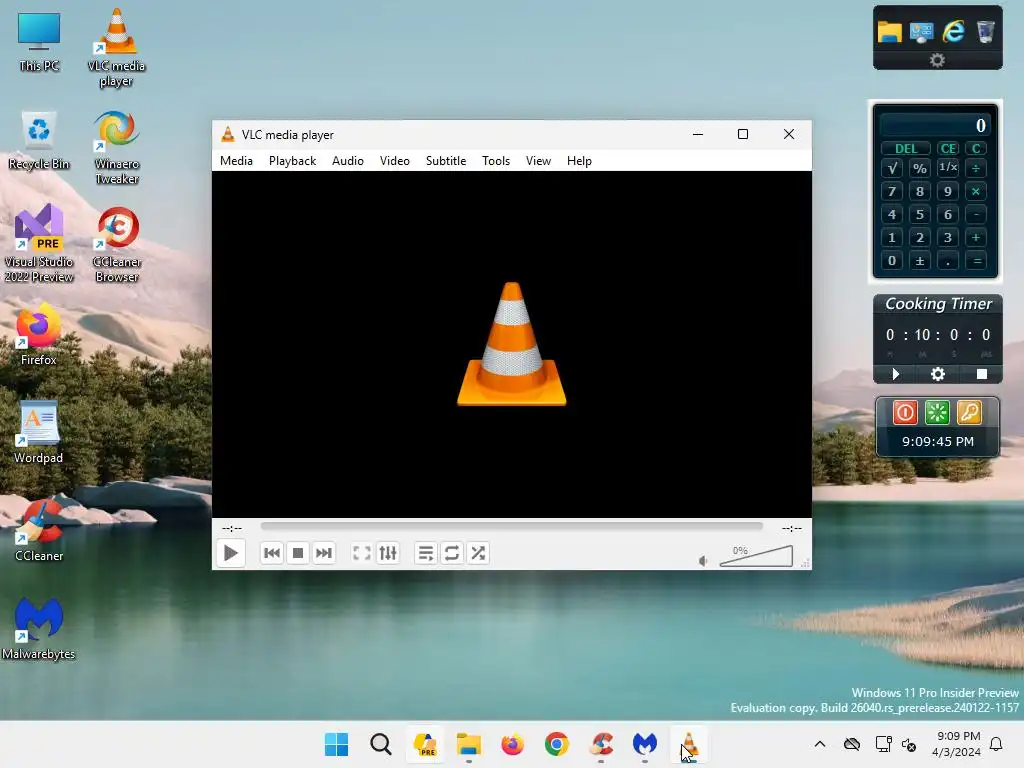Select the Malwarebytes desktop shortcut
The width and height of the screenshot is (1024, 768).
tap(39, 628)
